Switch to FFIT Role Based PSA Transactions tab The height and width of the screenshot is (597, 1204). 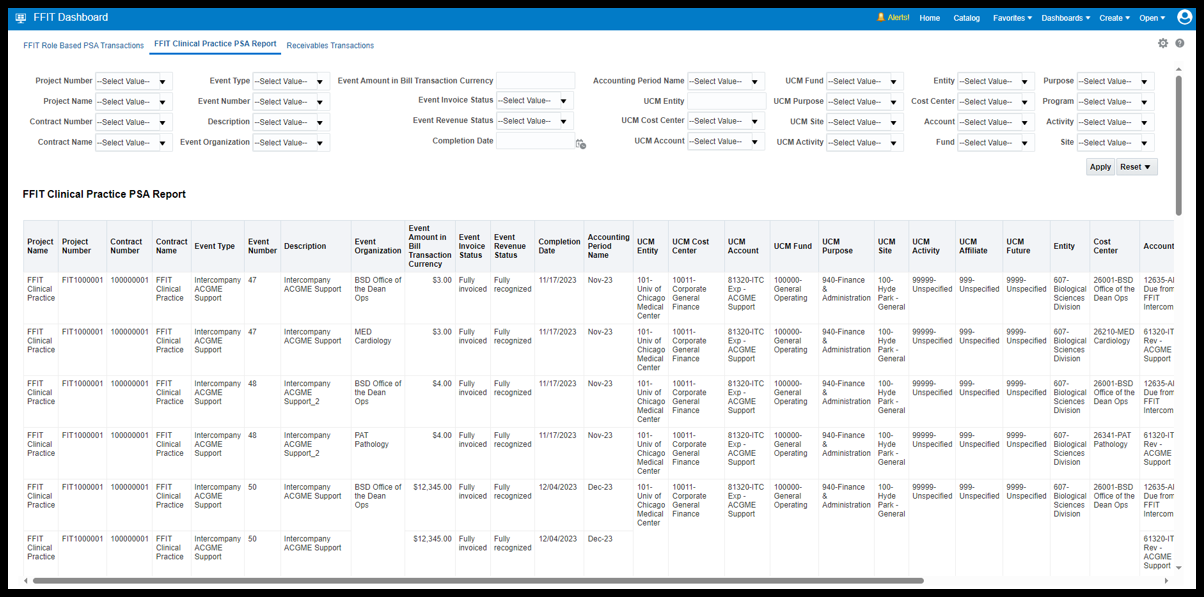84,45
